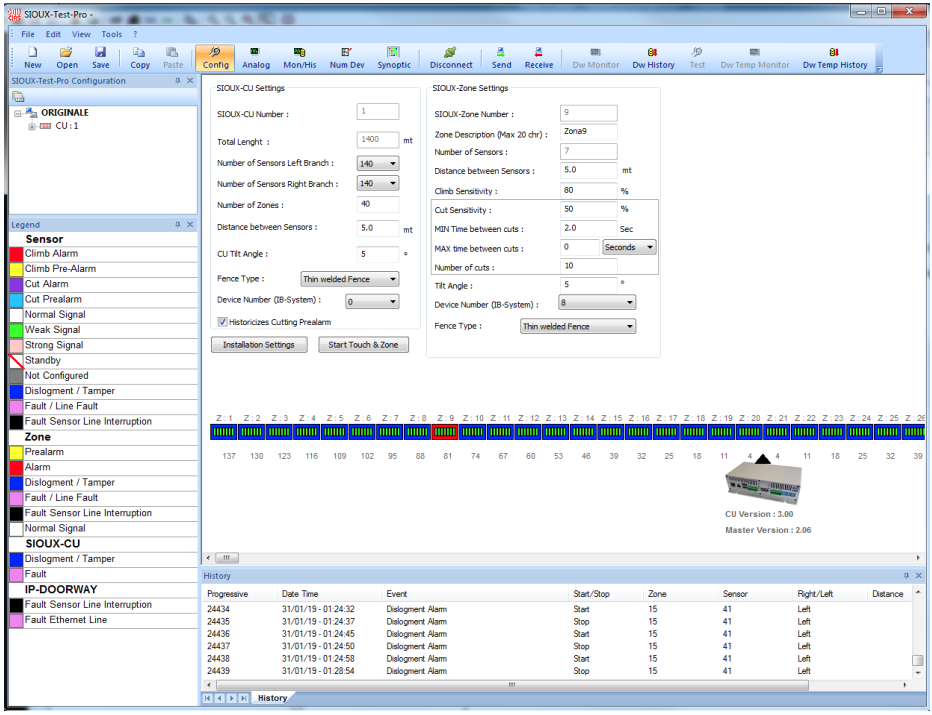932x715 pixels.
Task: Click the Send configuration icon
Action: [501, 58]
